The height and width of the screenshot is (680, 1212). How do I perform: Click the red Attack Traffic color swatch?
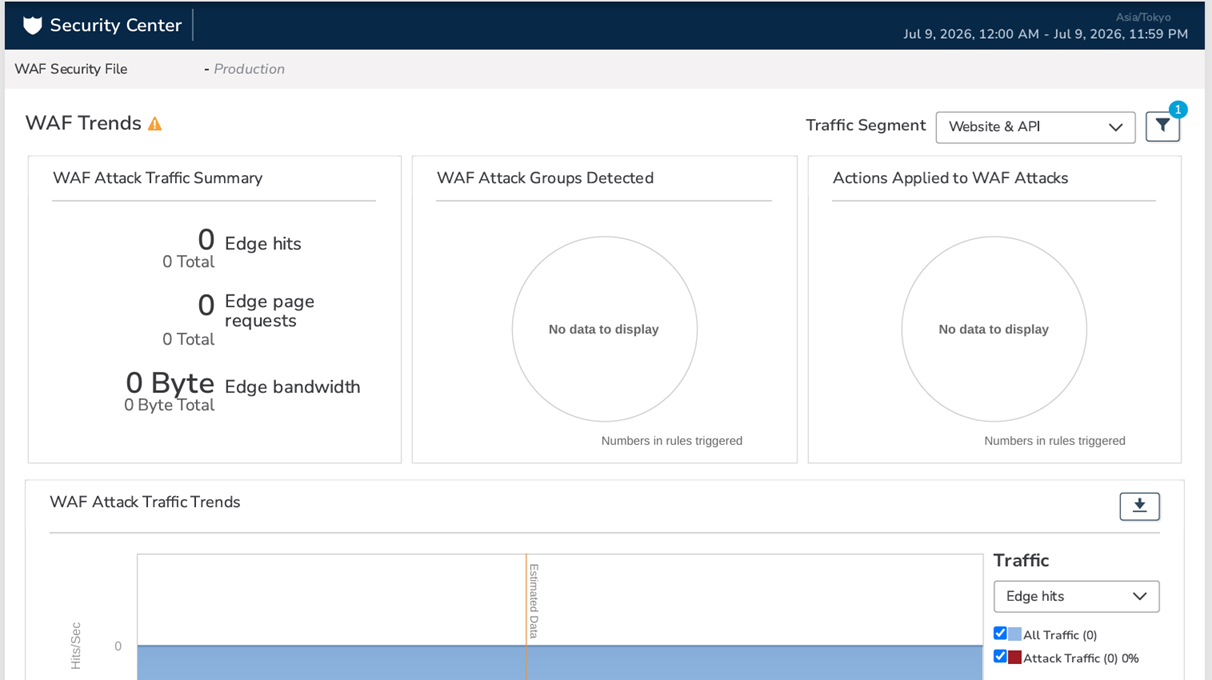pos(1015,657)
